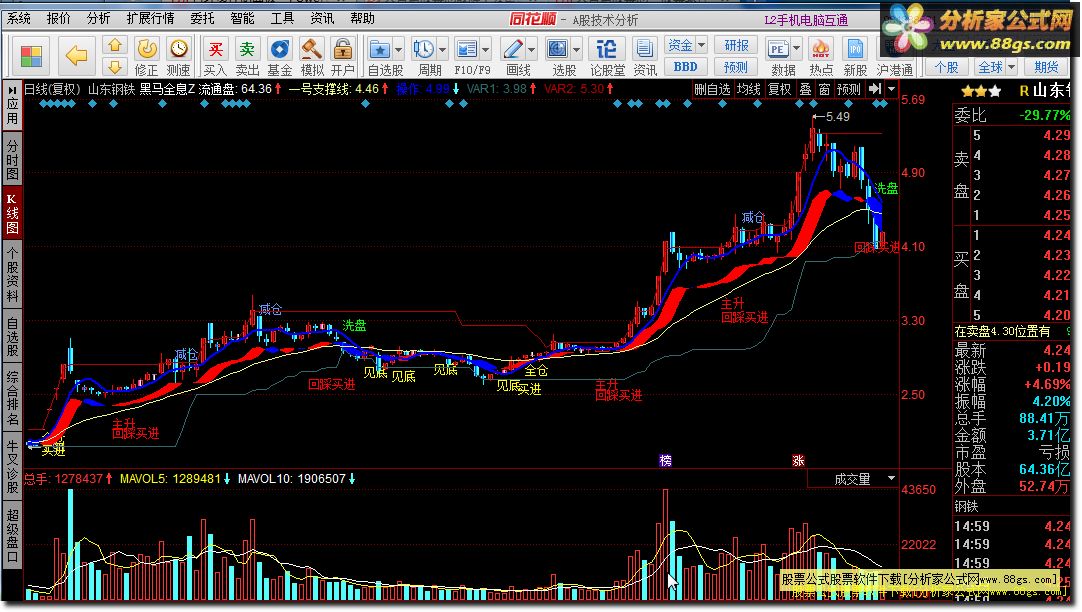
Task: Toggle the 均线 moving average button
Action: (749, 89)
